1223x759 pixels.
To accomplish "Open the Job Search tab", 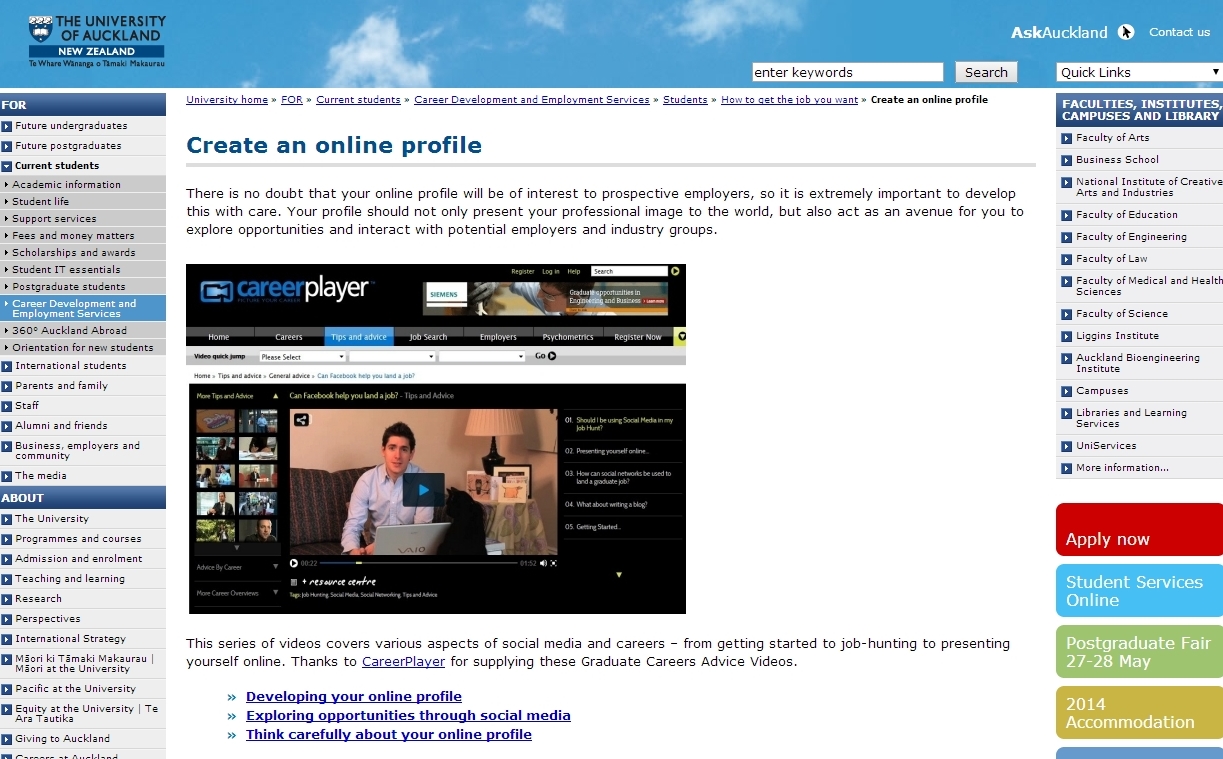I will (428, 337).
